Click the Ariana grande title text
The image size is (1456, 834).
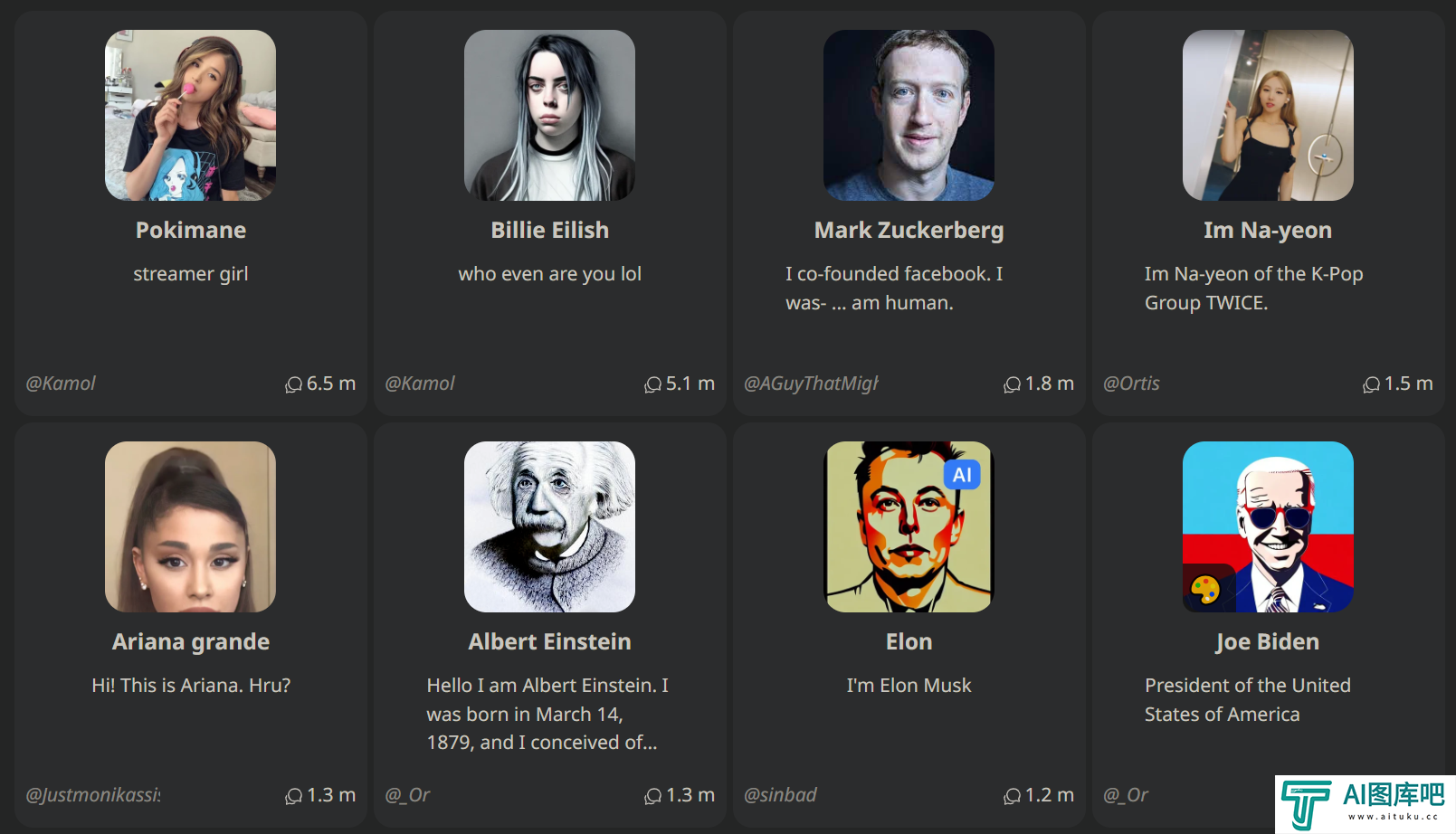[x=191, y=641]
